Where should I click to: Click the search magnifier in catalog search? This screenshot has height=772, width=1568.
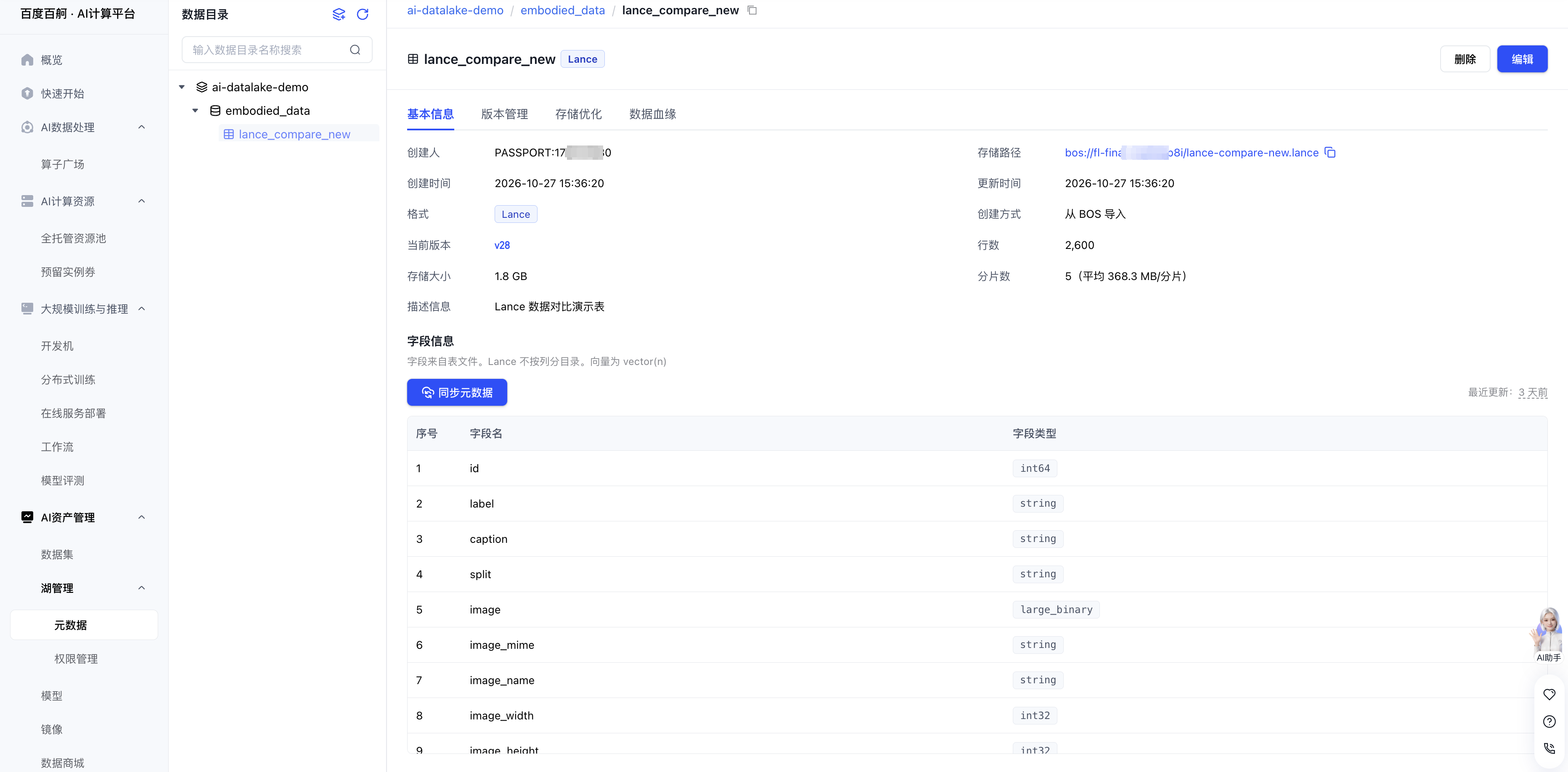(x=355, y=50)
